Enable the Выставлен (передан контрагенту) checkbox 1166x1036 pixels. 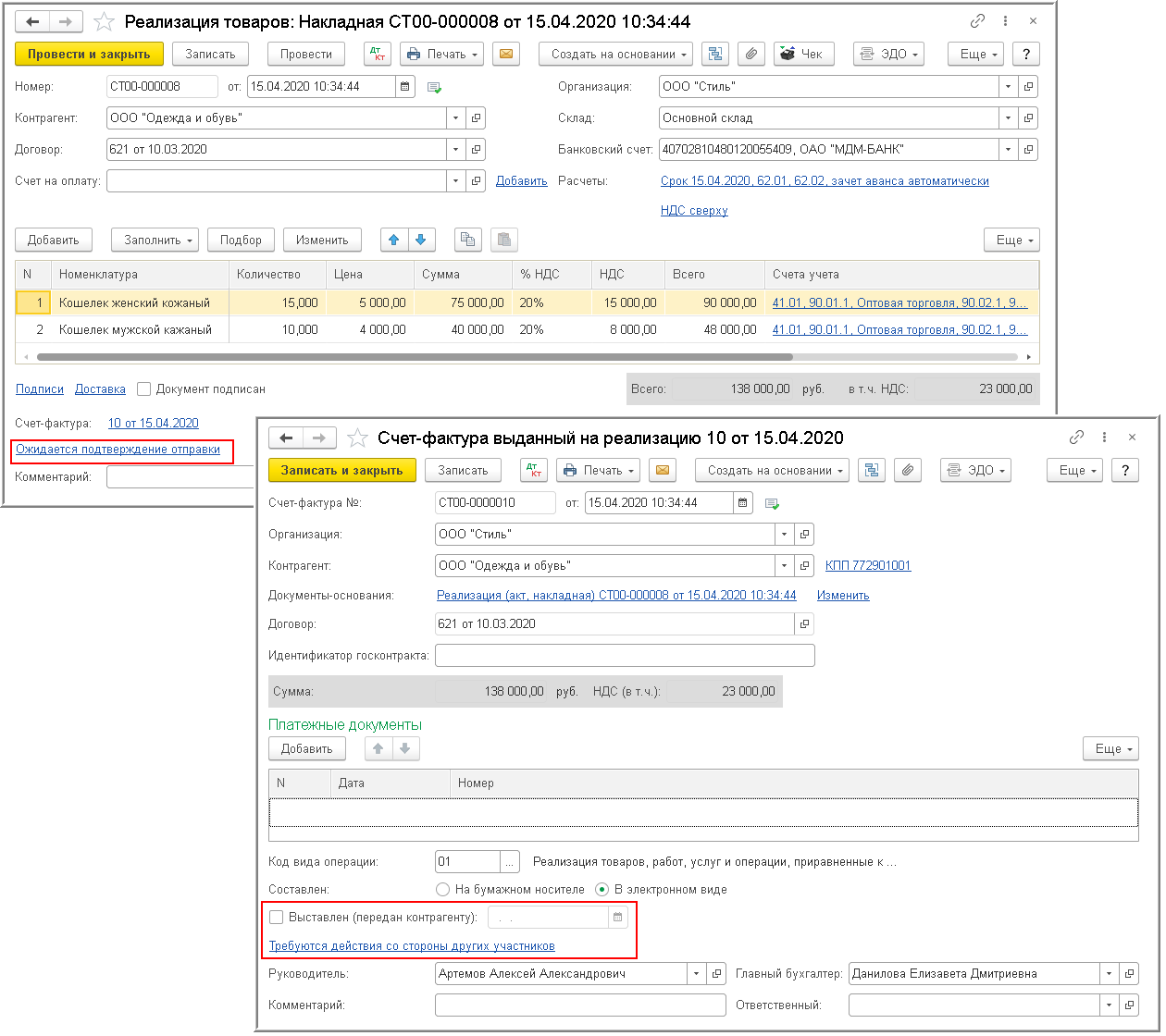tap(276, 918)
